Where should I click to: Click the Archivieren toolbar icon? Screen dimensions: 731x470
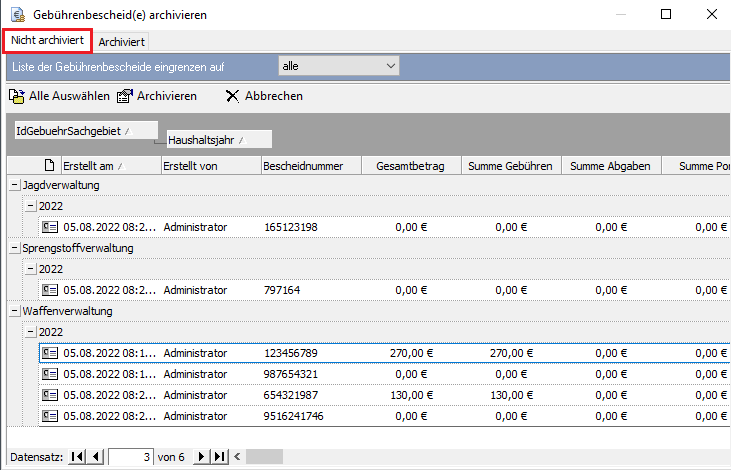tap(125, 96)
